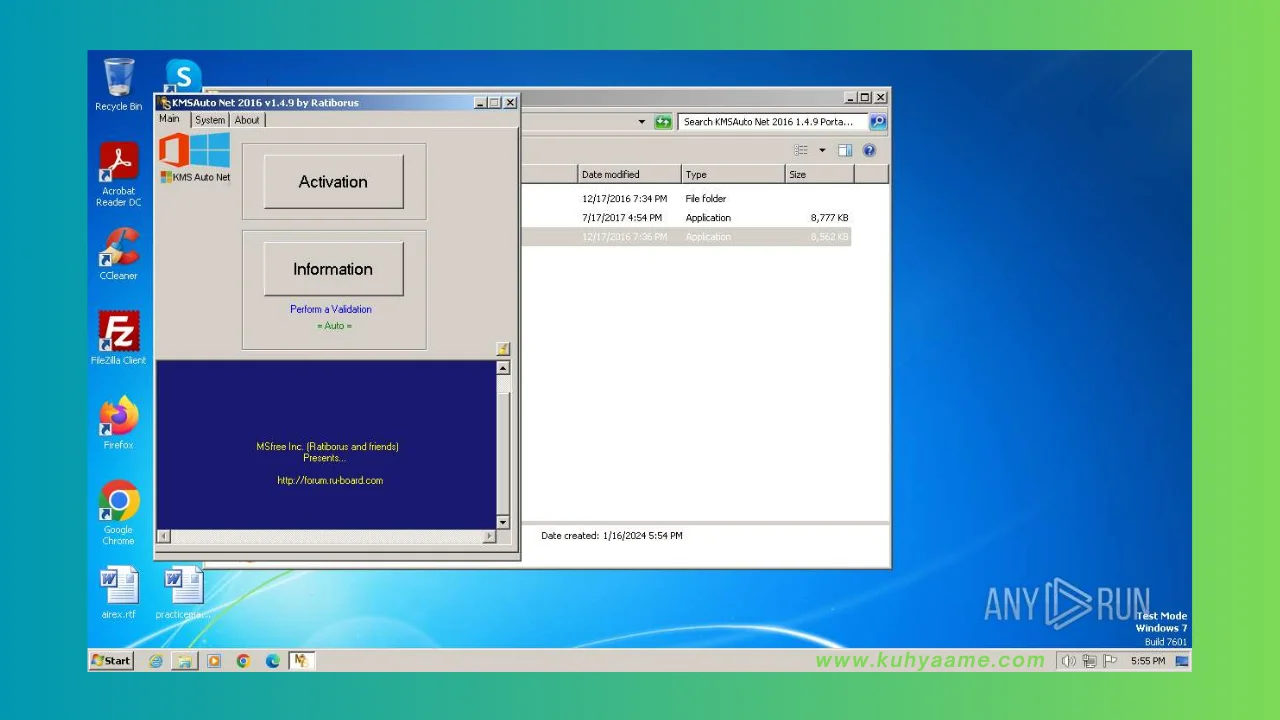Click File Explorer taskbar icon
Viewport: 1280px width, 720px height.
pos(184,661)
